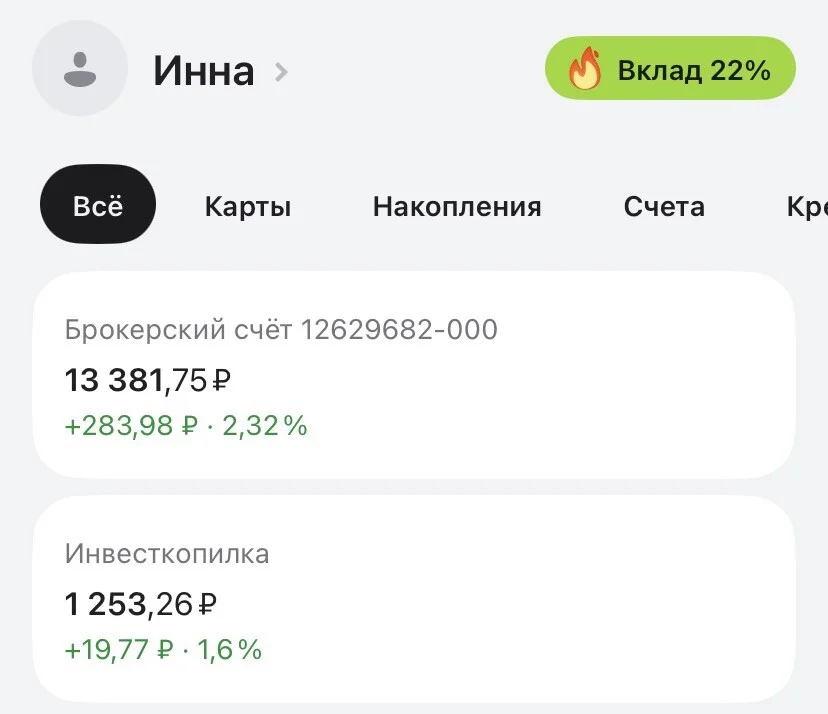Open the Вклад 22% offer
This screenshot has width=828, height=714.
point(670,68)
